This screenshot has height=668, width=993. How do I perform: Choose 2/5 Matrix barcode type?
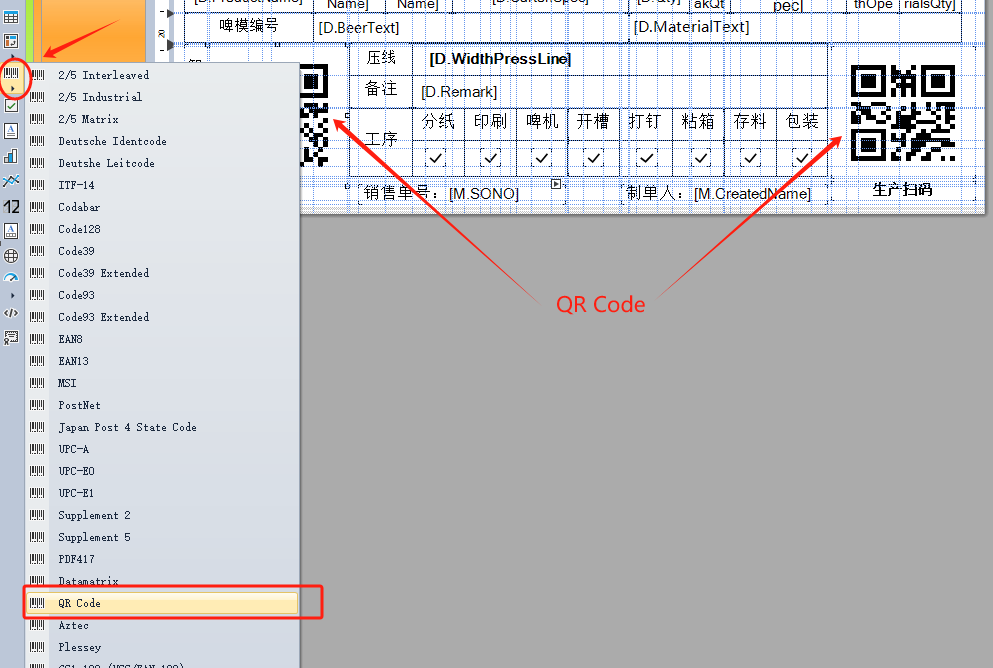(162, 119)
